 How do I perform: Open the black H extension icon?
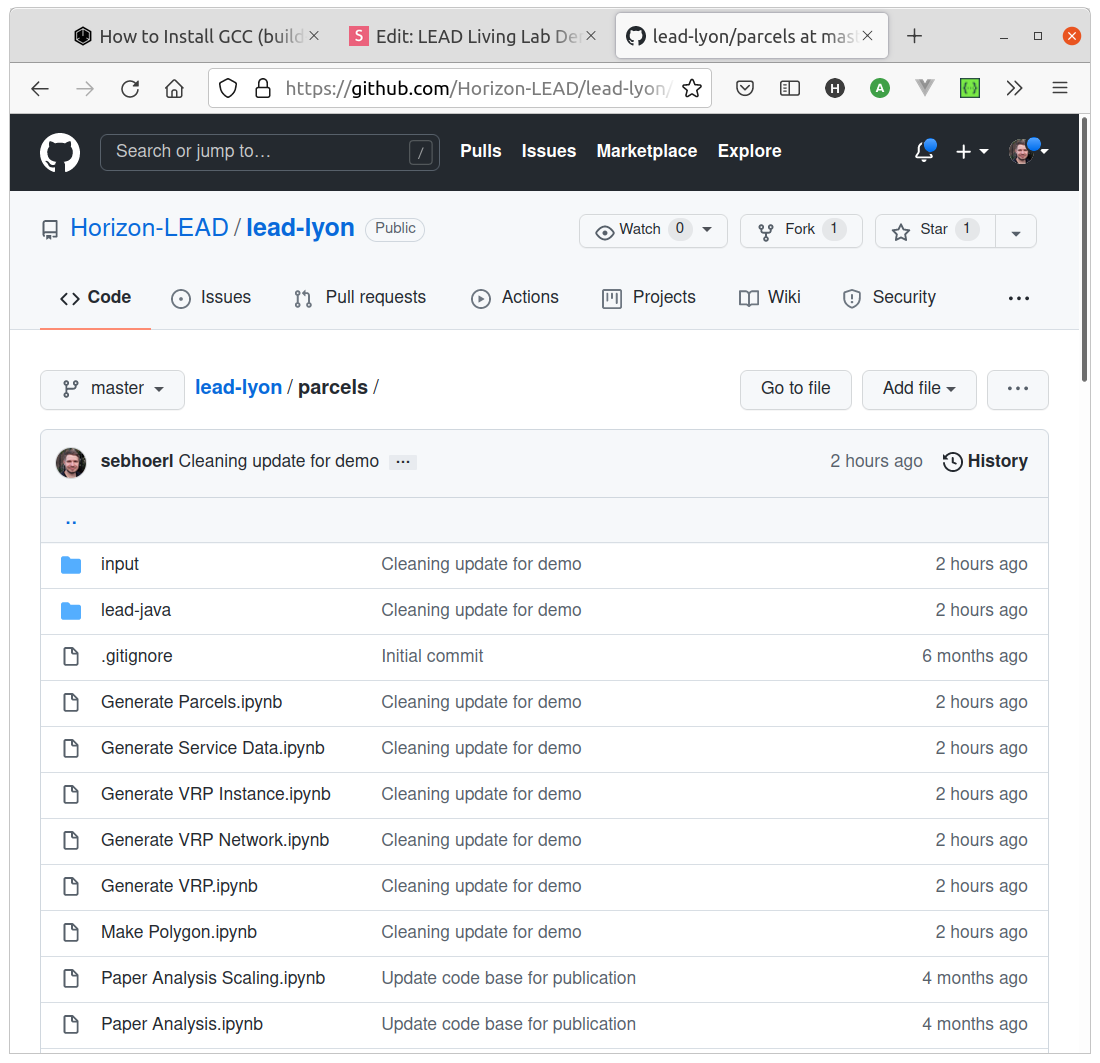tap(835, 88)
